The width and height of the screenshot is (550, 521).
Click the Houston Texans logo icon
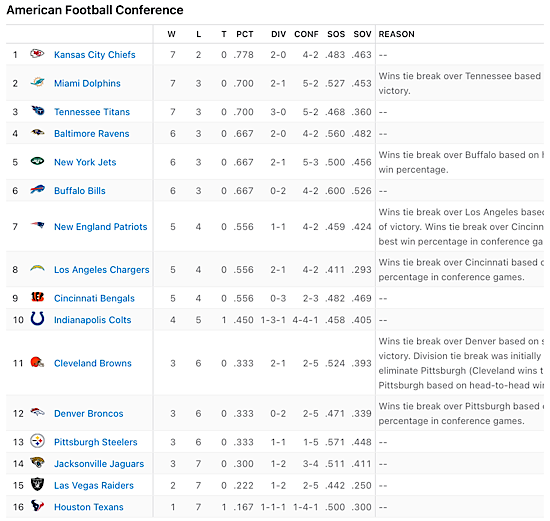pyautogui.click(x=37, y=506)
